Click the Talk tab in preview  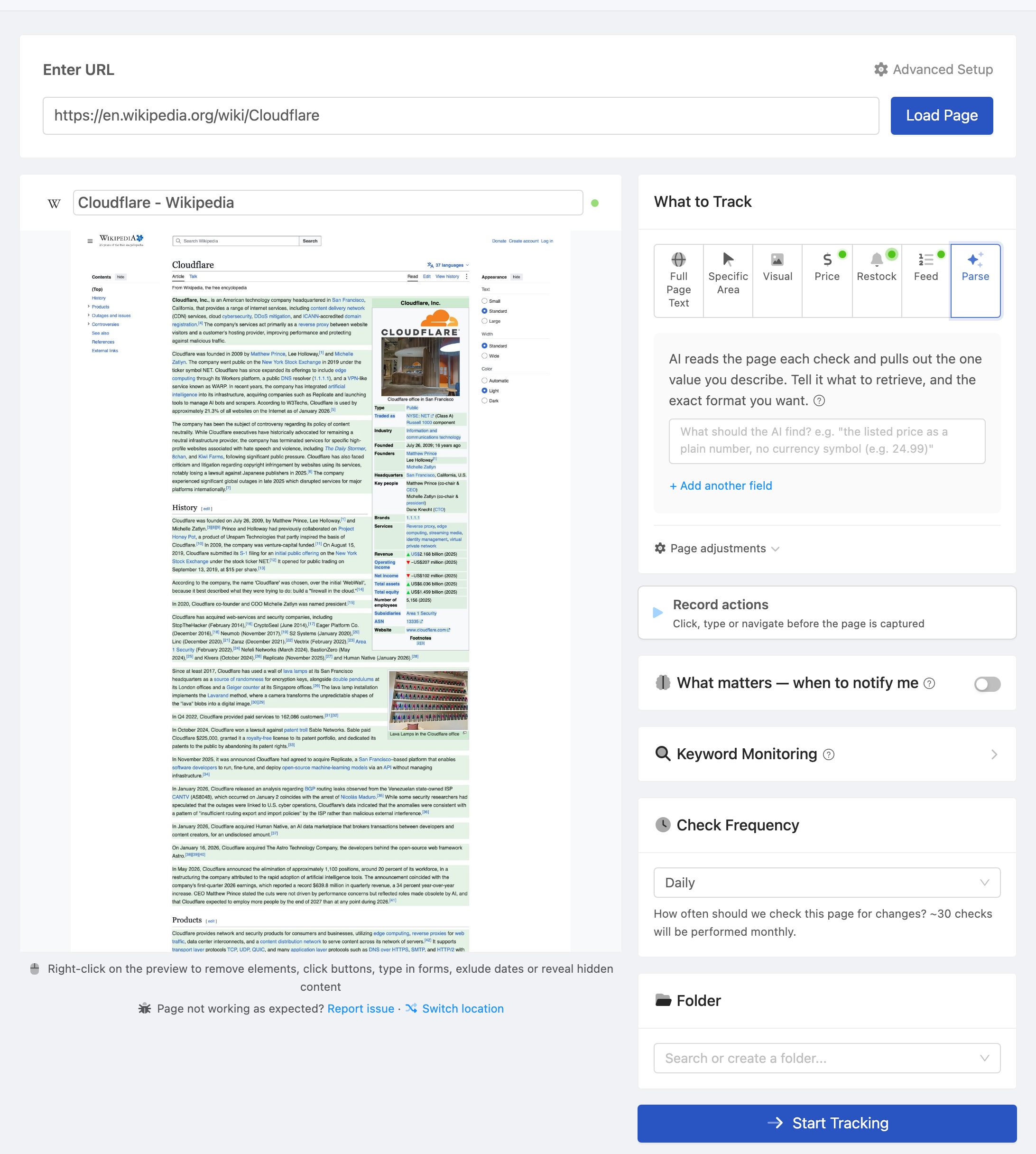[x=193, y=277]
